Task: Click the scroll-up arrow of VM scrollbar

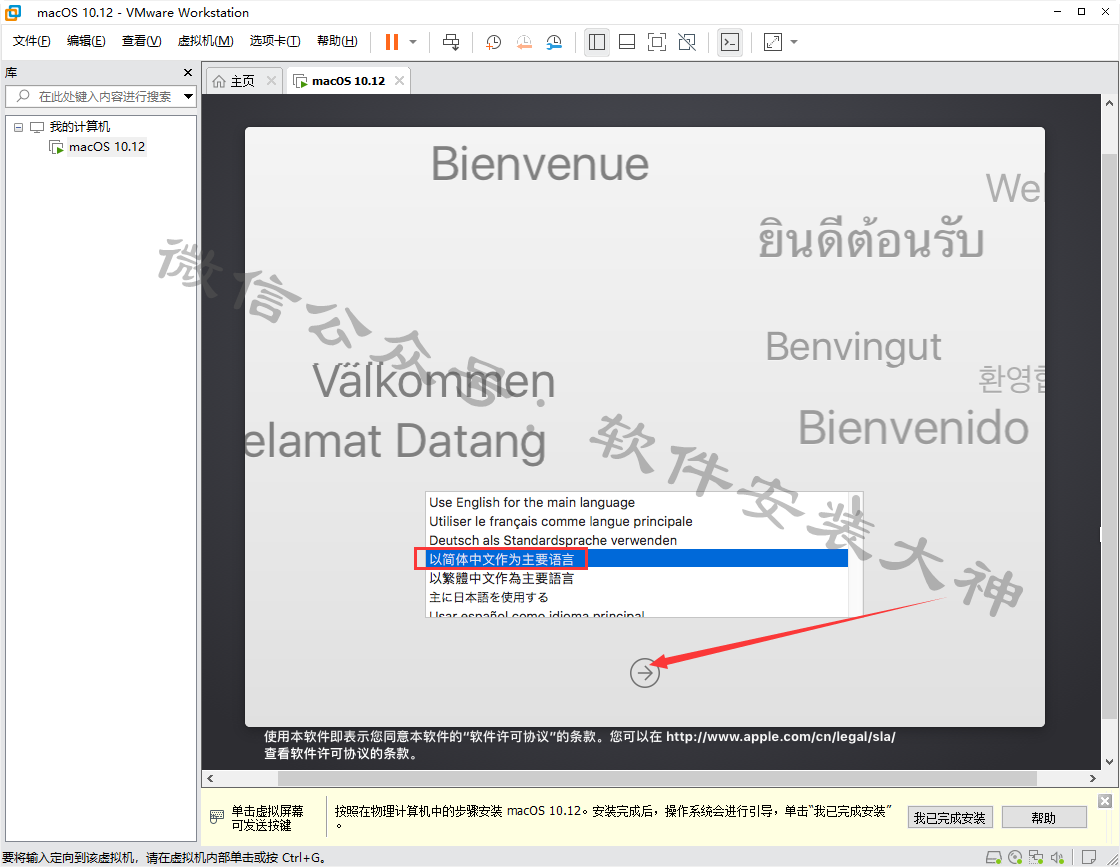Action: pos(1109,103)
